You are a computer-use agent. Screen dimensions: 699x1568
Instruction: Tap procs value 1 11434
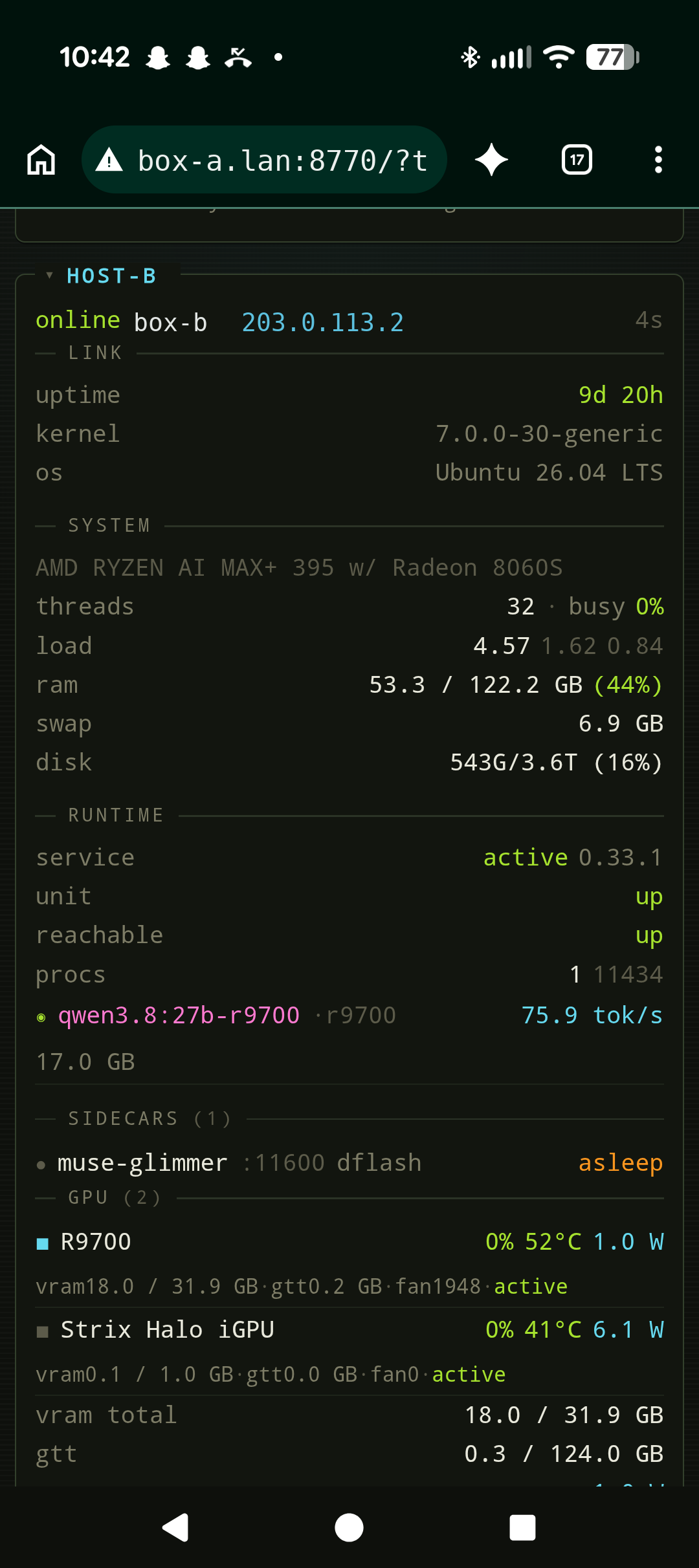point(616,974)
